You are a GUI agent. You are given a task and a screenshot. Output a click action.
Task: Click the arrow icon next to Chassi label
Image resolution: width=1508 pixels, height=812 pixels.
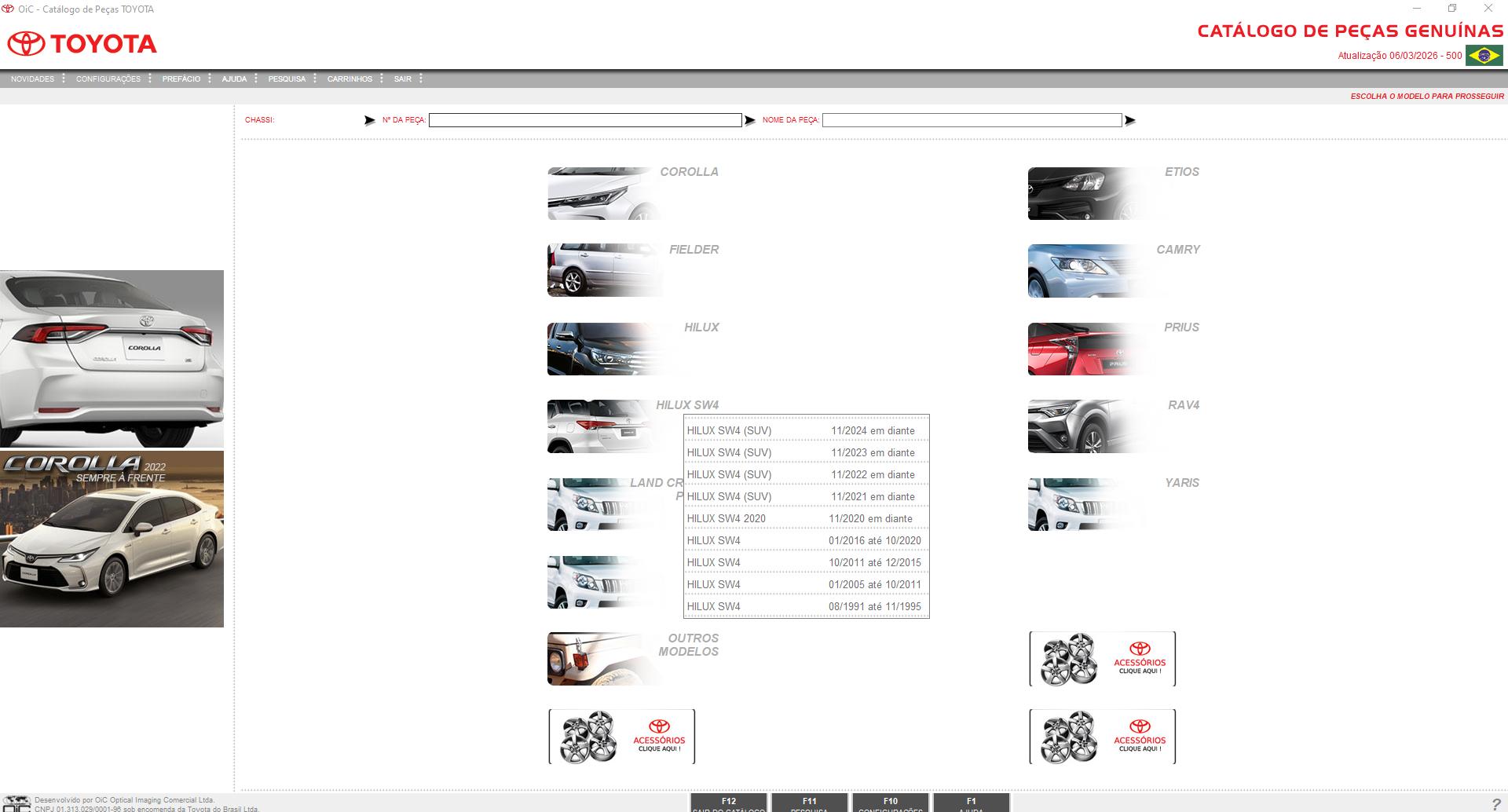pyautogui.click(x=369, y=120)
